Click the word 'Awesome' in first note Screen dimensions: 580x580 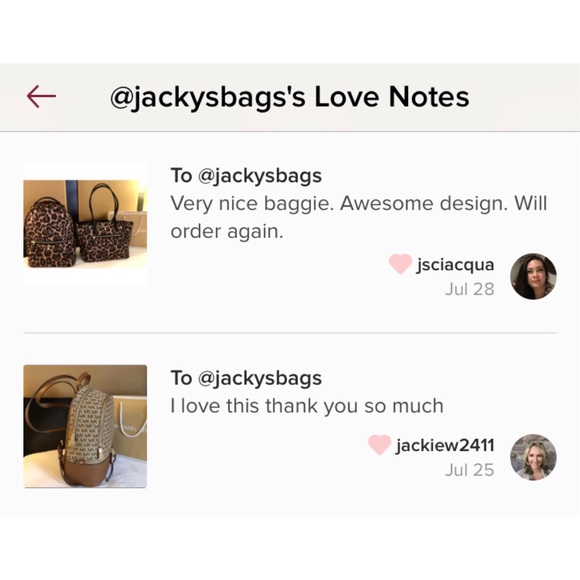(x=387, y=203)
